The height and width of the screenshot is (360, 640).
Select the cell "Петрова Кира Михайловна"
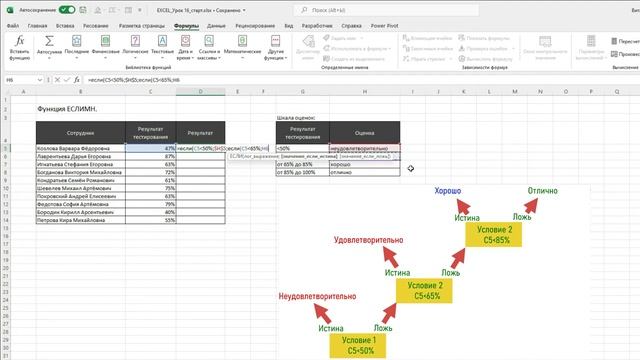(80, 220)
